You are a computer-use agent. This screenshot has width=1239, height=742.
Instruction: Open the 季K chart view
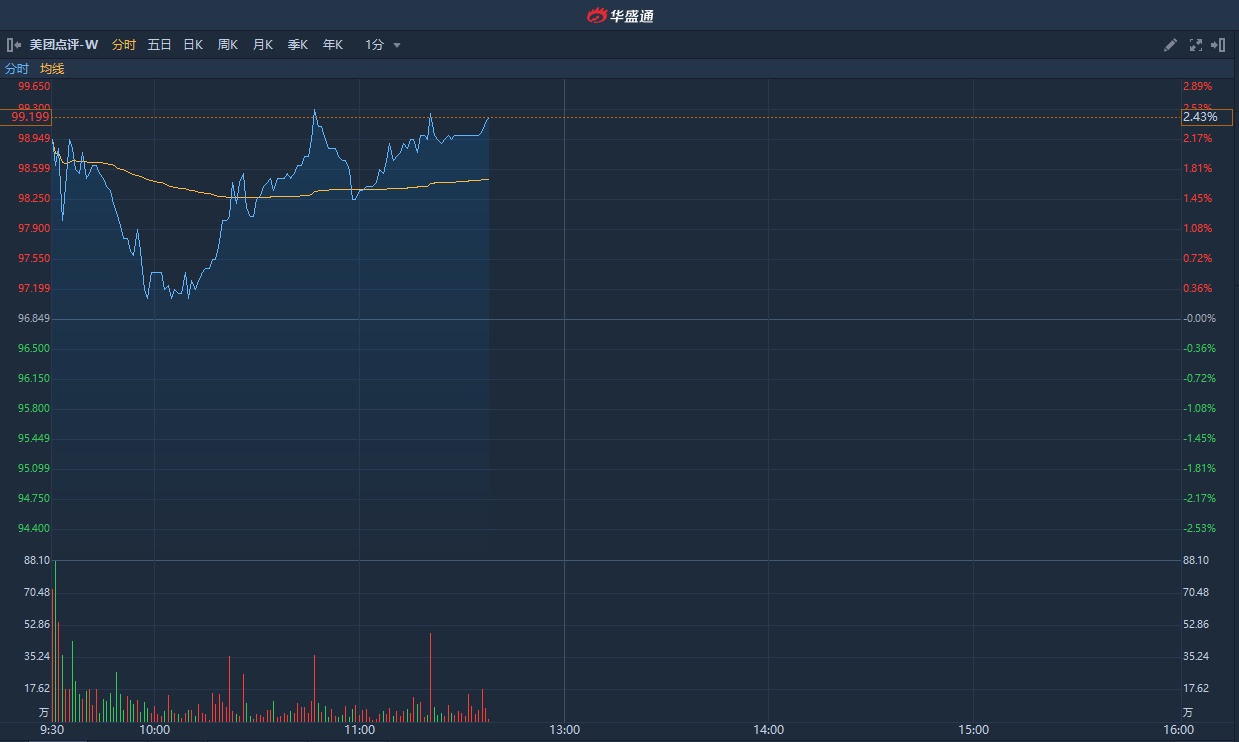click(x=298, y=45)
